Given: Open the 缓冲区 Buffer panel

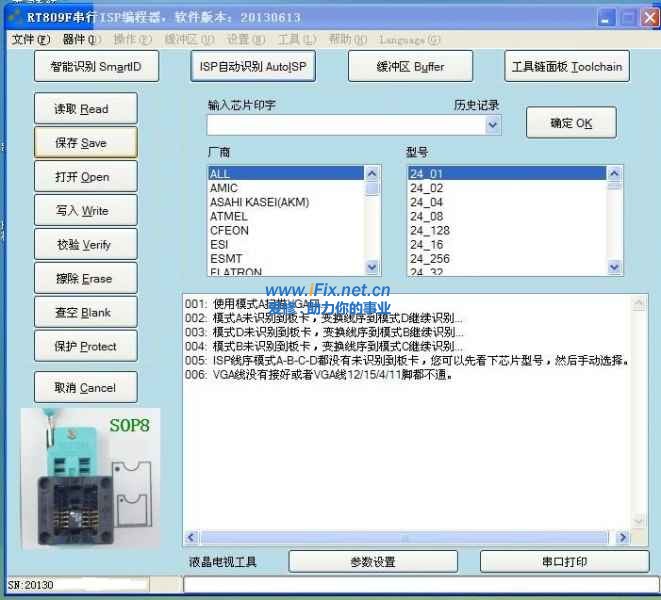Looking at the screenshot, I should (x=410, y=66).
